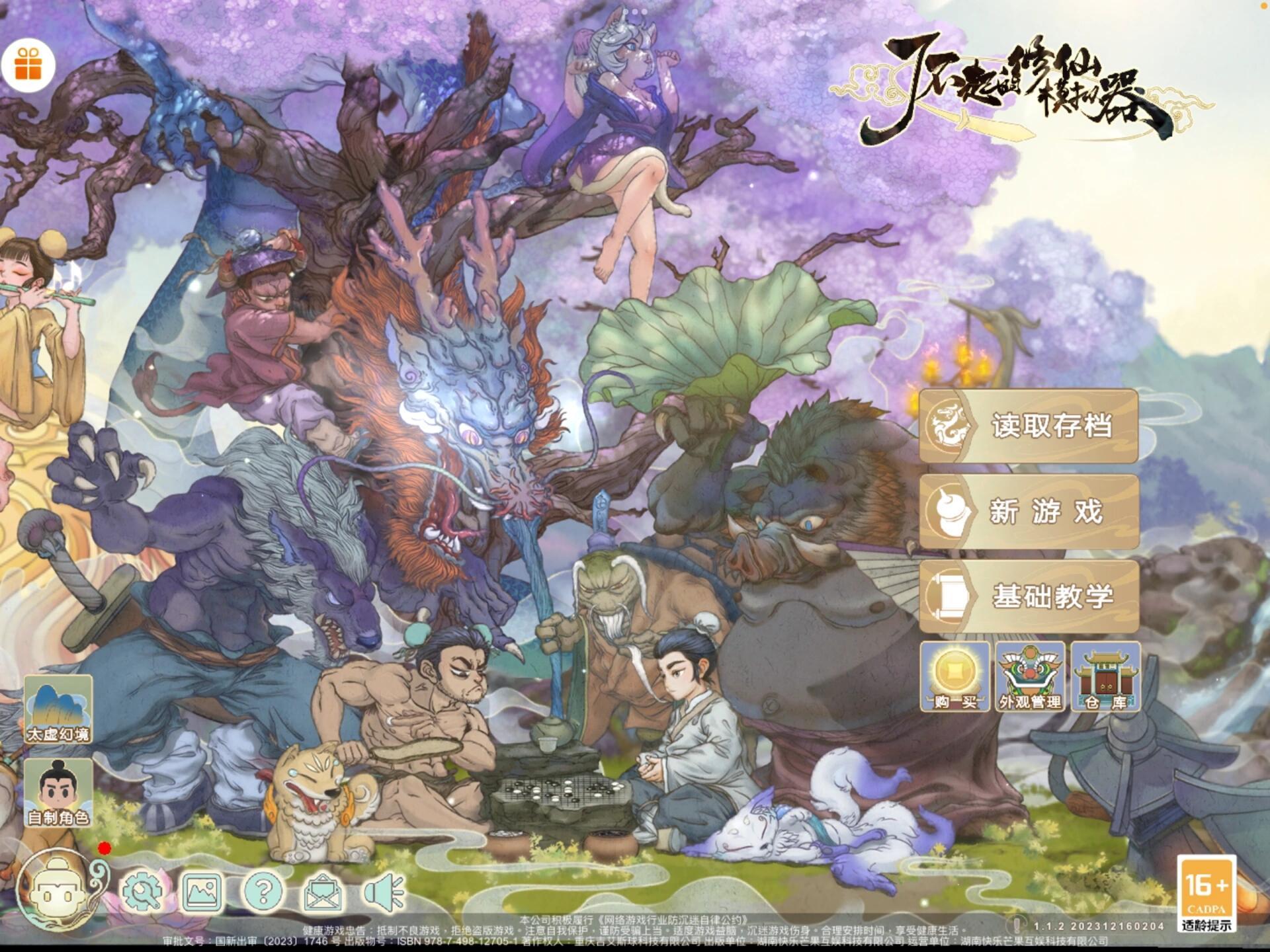Image resolution: width=1270 pixels, height=952 pixels.
Task: Click the 16+ CADPA age rating badge
Action: (x=1206, y=894)
